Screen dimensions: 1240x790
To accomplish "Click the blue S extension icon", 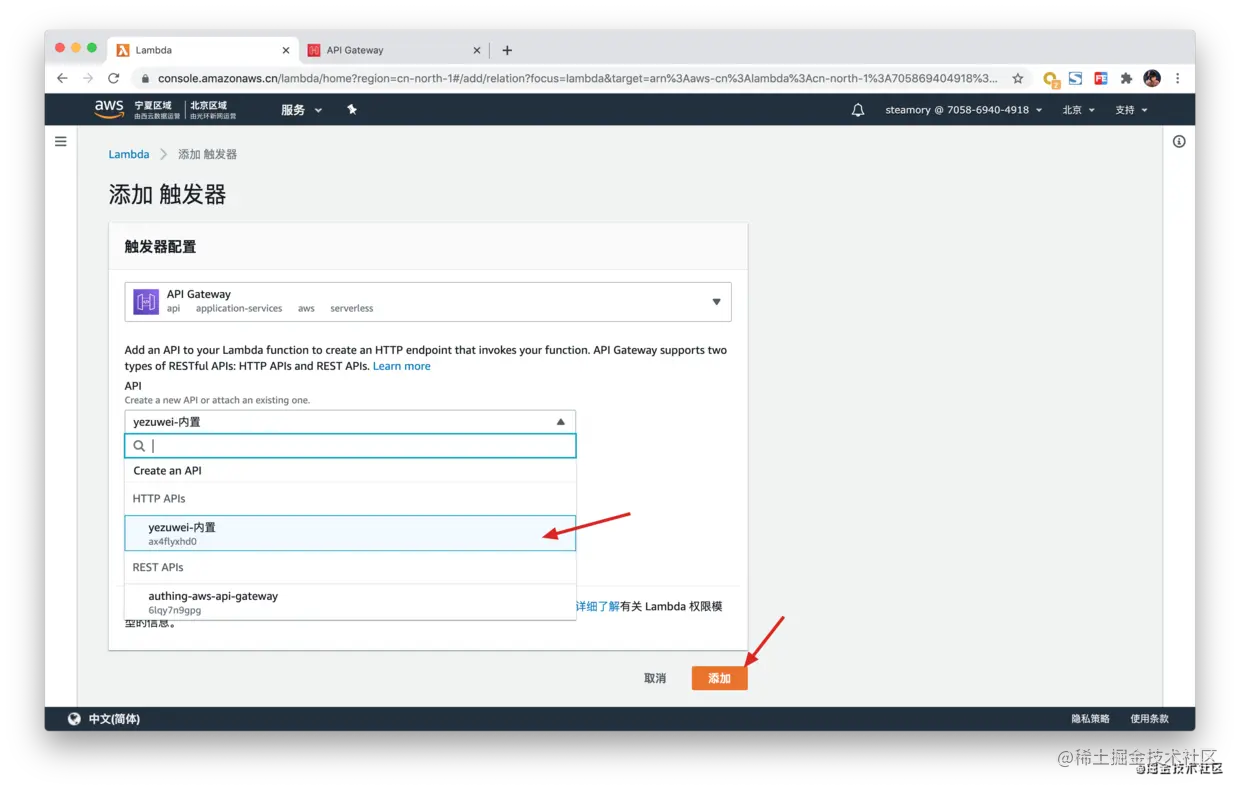I will click(x=1076, y=78).
